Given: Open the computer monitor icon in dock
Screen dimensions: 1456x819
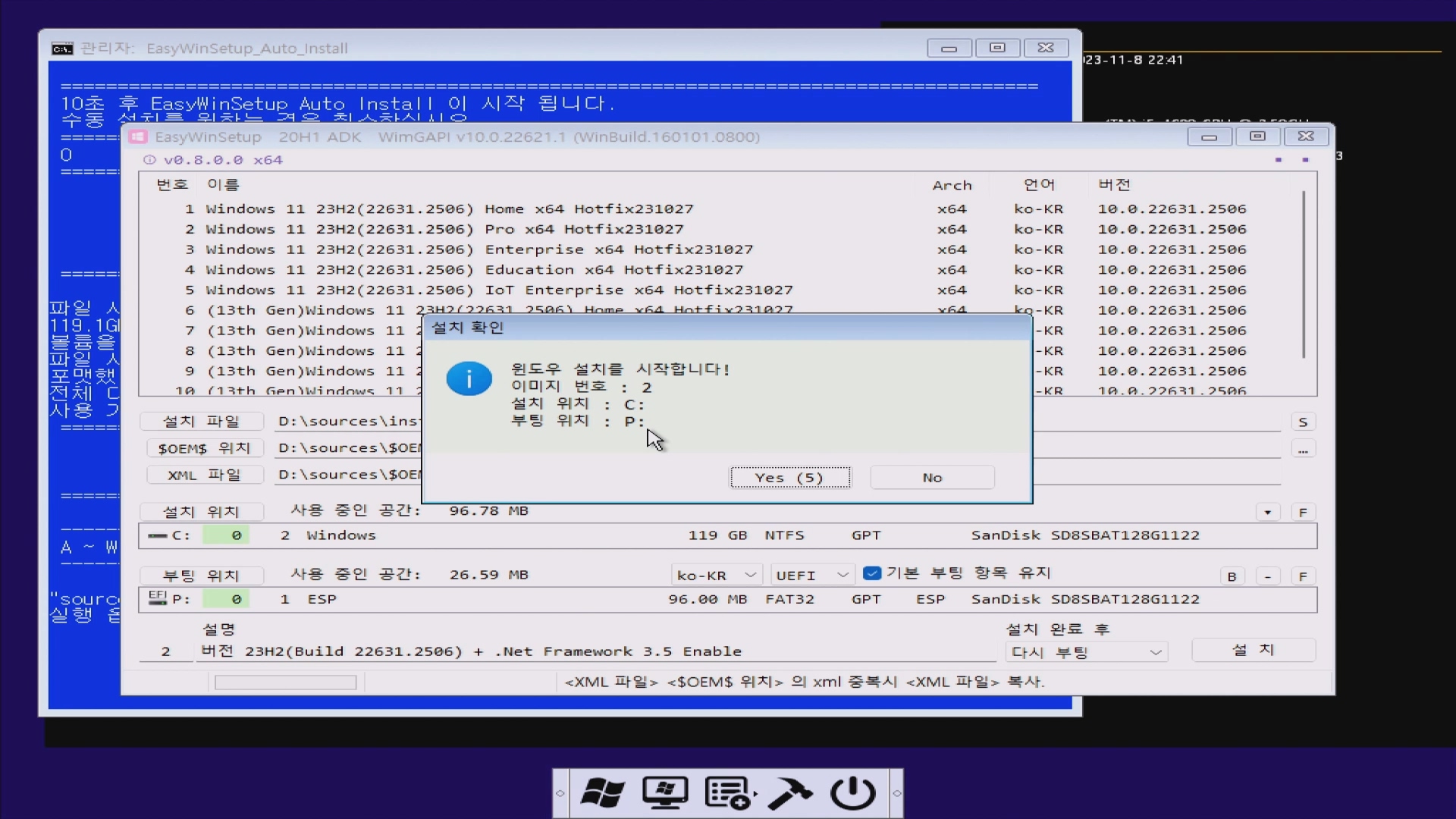Looking at the screenshot, I should [x=665, y=793].
